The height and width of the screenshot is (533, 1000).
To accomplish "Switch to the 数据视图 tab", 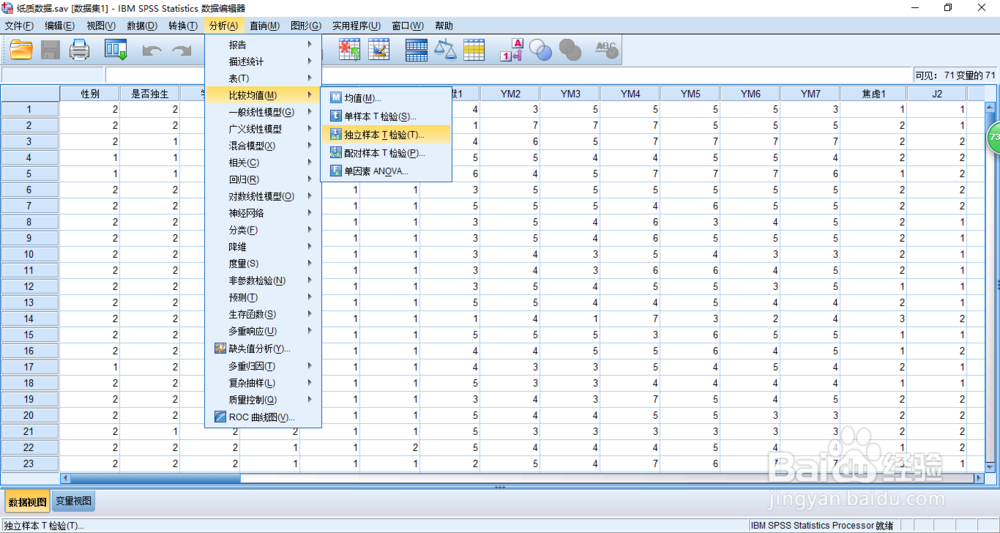I will click(x=27, y=501).
